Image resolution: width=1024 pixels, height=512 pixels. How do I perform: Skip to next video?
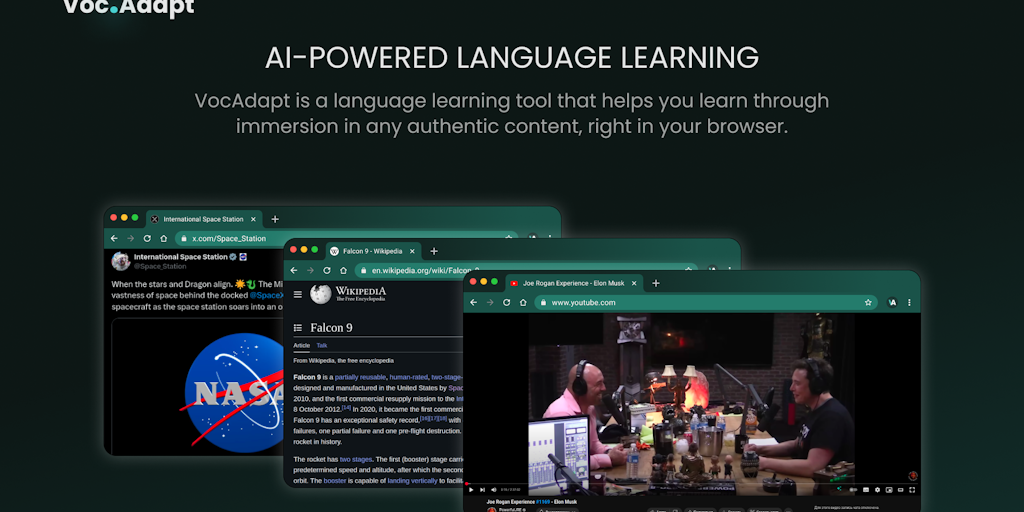(482, 490)
